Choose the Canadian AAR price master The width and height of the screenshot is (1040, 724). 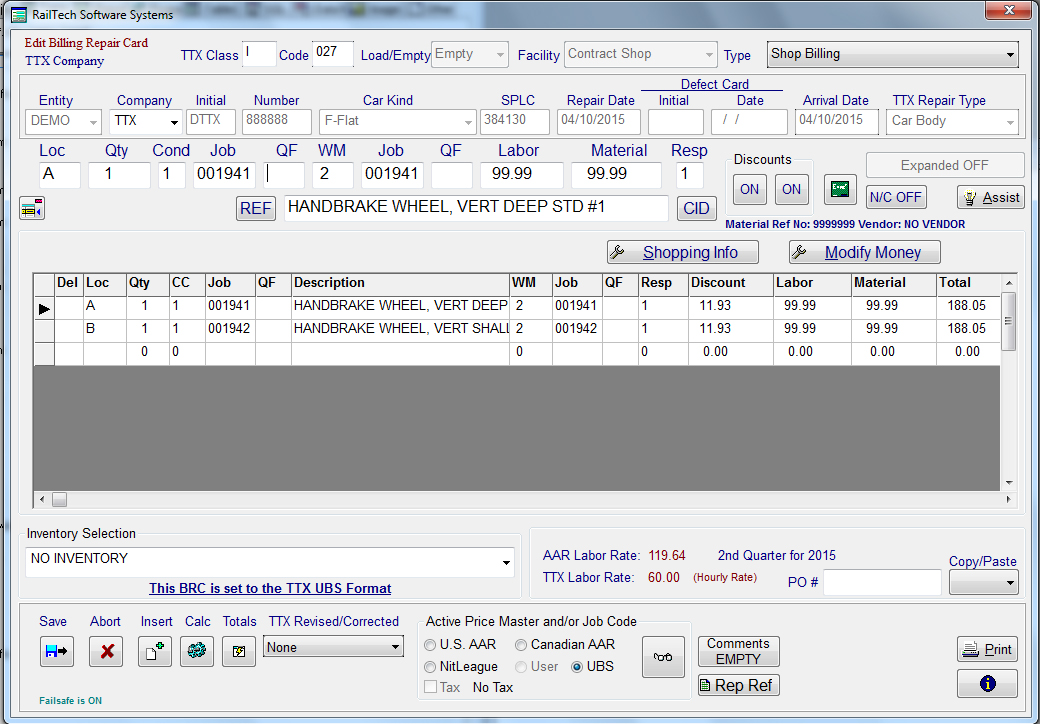521,645
